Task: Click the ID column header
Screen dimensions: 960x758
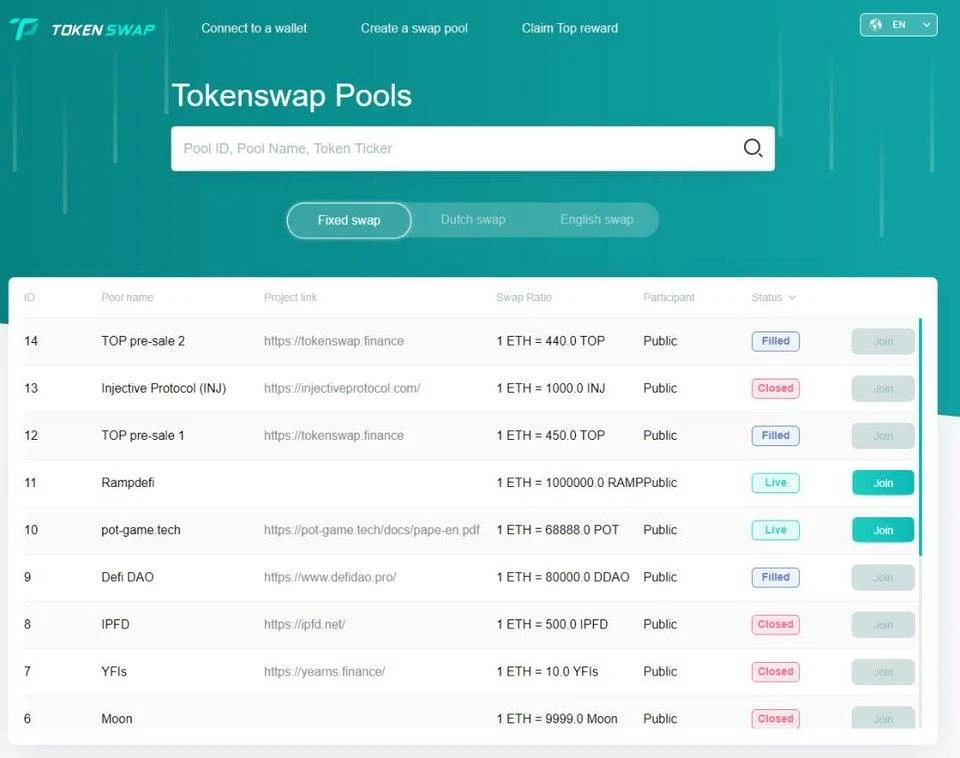Action: point(29,298)
